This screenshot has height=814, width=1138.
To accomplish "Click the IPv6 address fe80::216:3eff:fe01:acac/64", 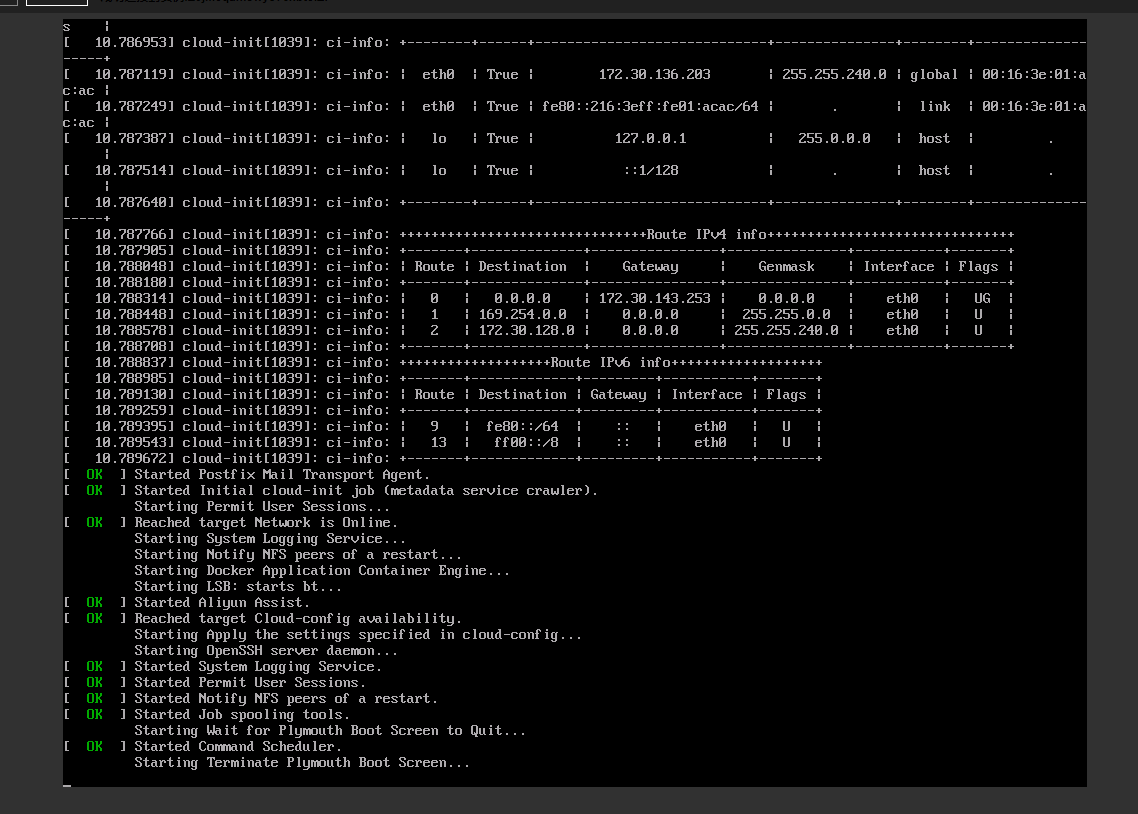I will [650, 107].
